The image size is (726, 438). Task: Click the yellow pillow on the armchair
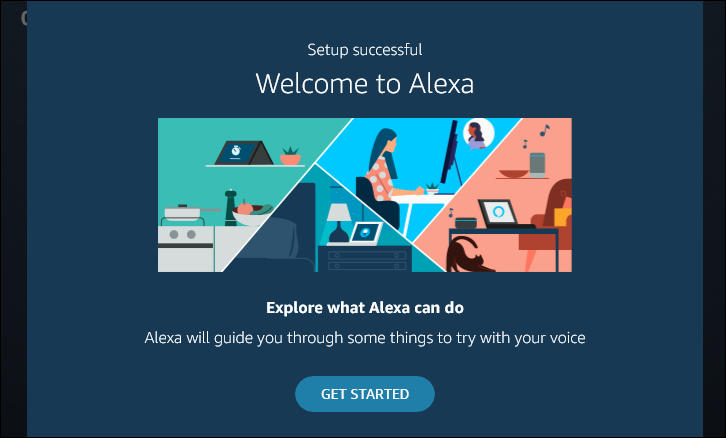tap(563, 217)
